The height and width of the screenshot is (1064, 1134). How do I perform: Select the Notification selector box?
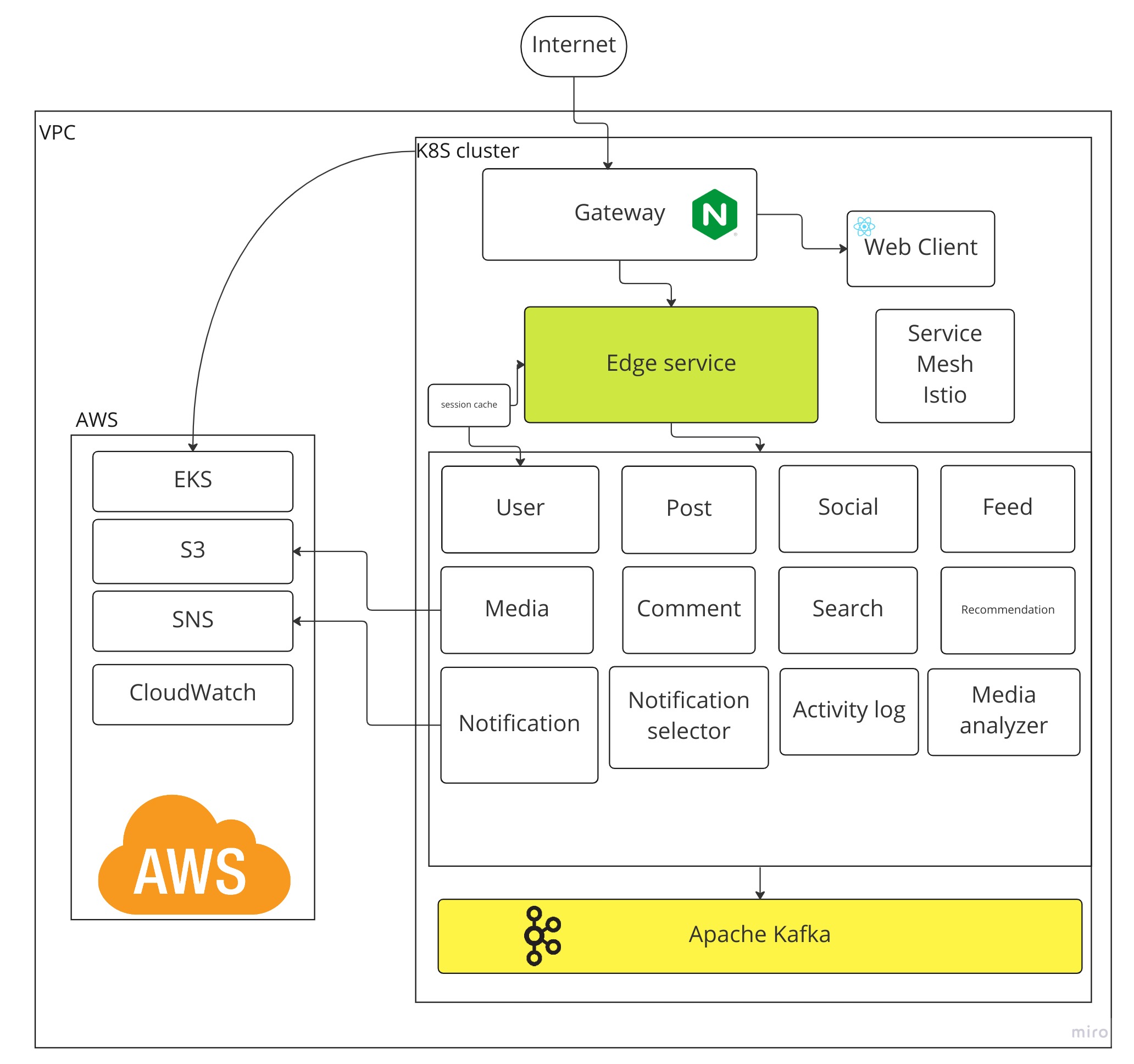(x=688, y=717)
